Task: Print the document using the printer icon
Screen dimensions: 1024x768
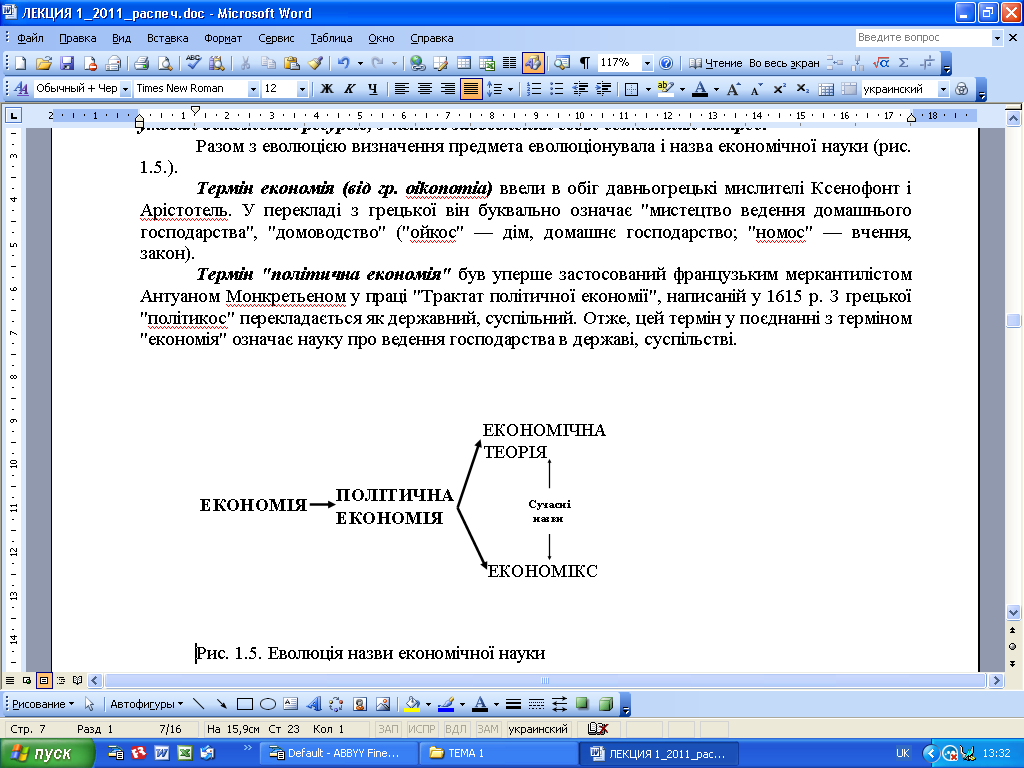Action: 141,63
